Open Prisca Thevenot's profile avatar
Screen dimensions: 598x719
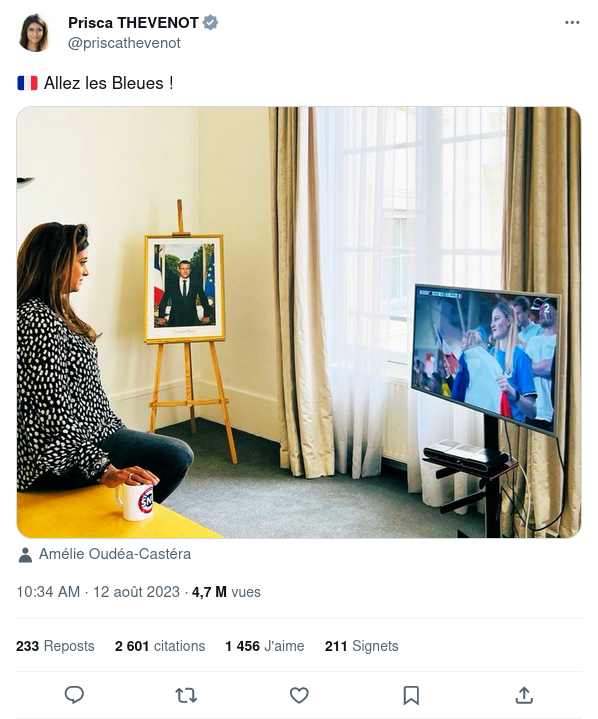34,33
